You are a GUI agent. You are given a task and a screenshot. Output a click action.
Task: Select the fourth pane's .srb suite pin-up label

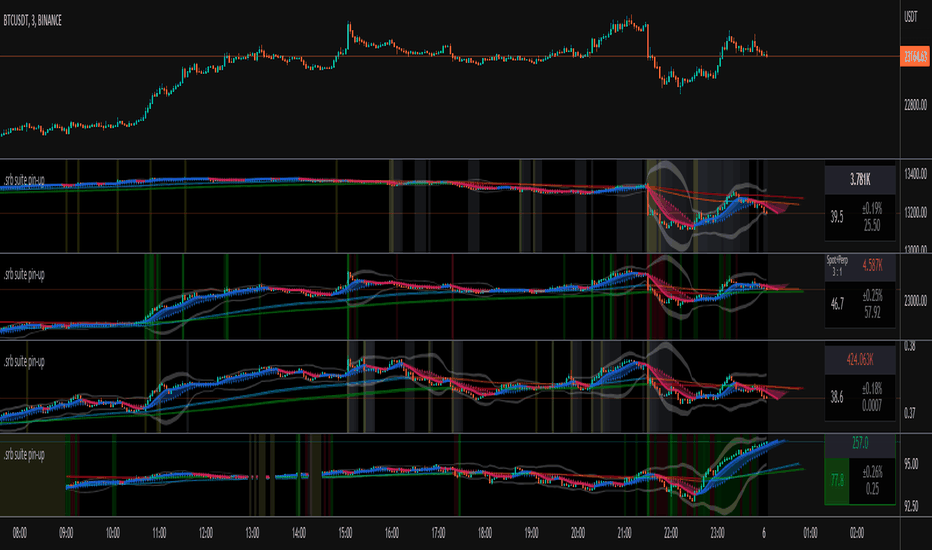pyautogui.click(x=24, y=455)
